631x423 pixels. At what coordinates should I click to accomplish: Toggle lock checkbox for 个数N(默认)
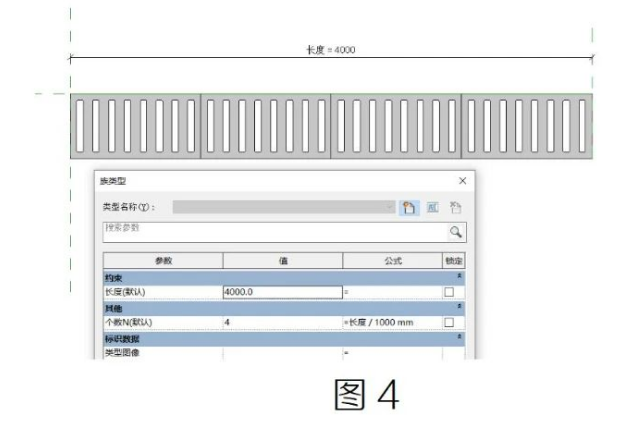(449, 322)
